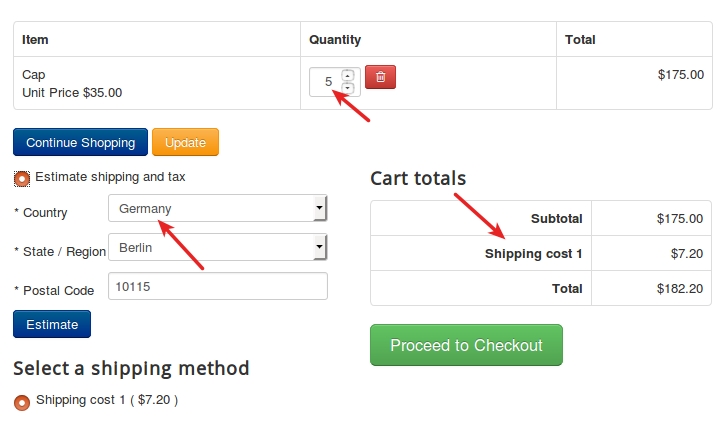Click the blue Estimate button
This screenshot has height=423, width=722.
tap(52, 324)
